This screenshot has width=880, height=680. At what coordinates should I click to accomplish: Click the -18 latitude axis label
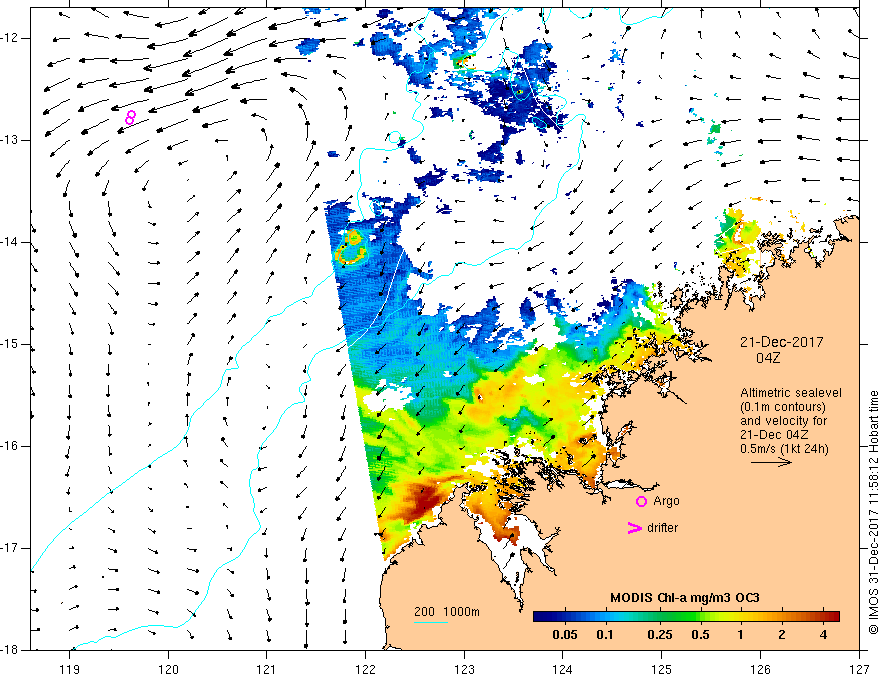pyautogui.click(x=9, y=650)
